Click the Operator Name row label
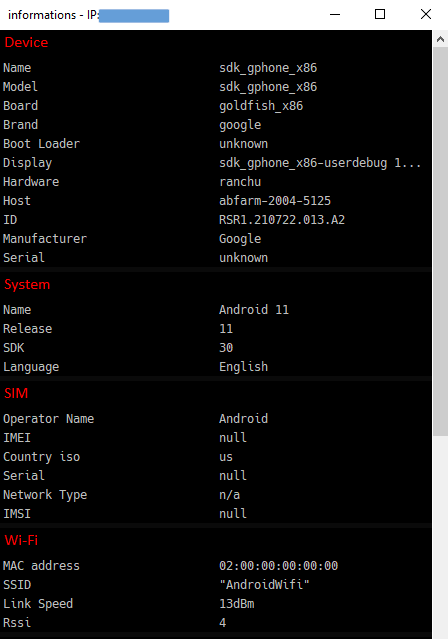Screen dimensions: 448x639 (x=49, y=419)
